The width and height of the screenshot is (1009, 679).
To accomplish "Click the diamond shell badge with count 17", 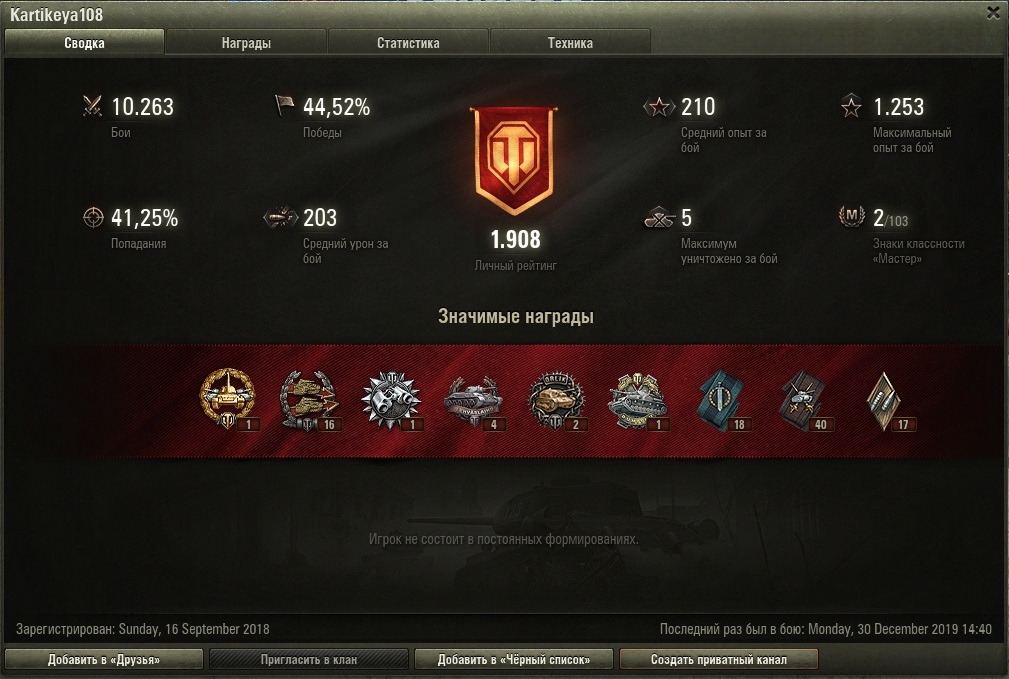I will coord(885,400).
